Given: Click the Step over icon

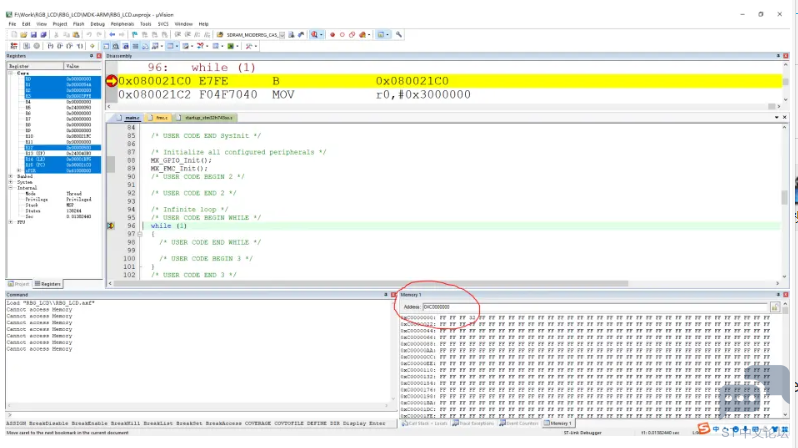Looking at the screenshot, I should click(x=60, y=46).
